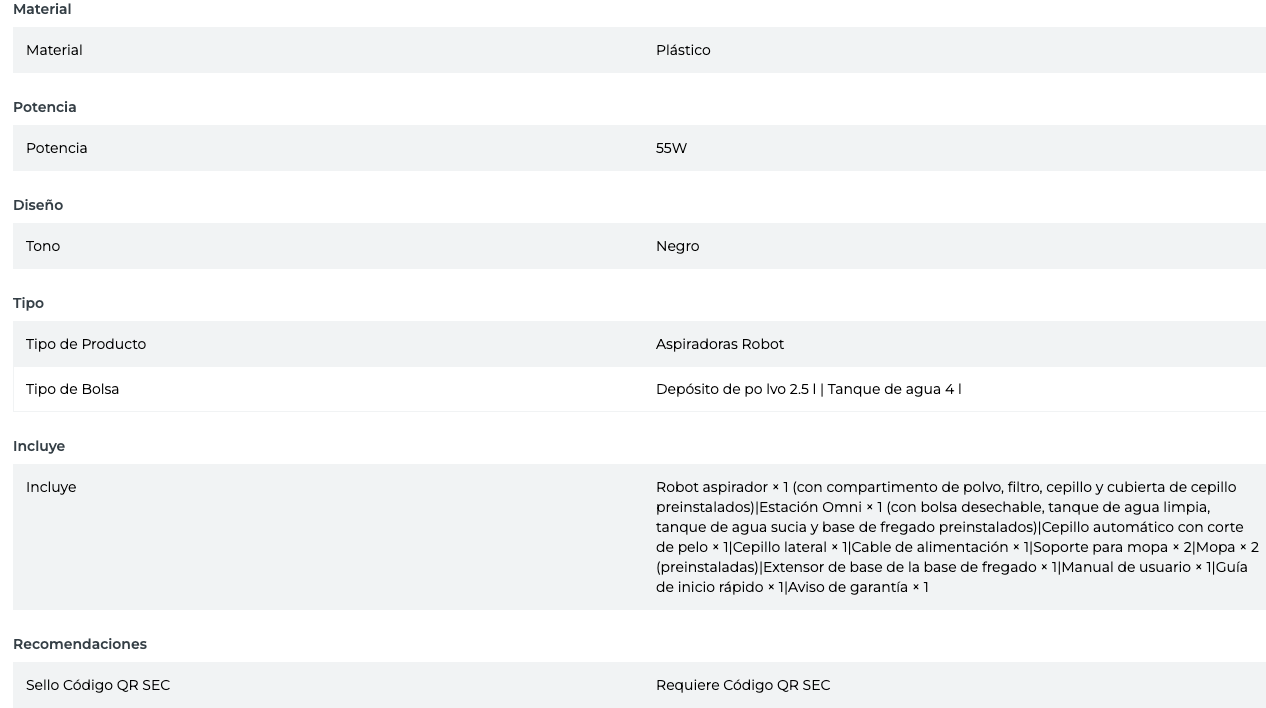Select the Potencia row label

[56, 148]
